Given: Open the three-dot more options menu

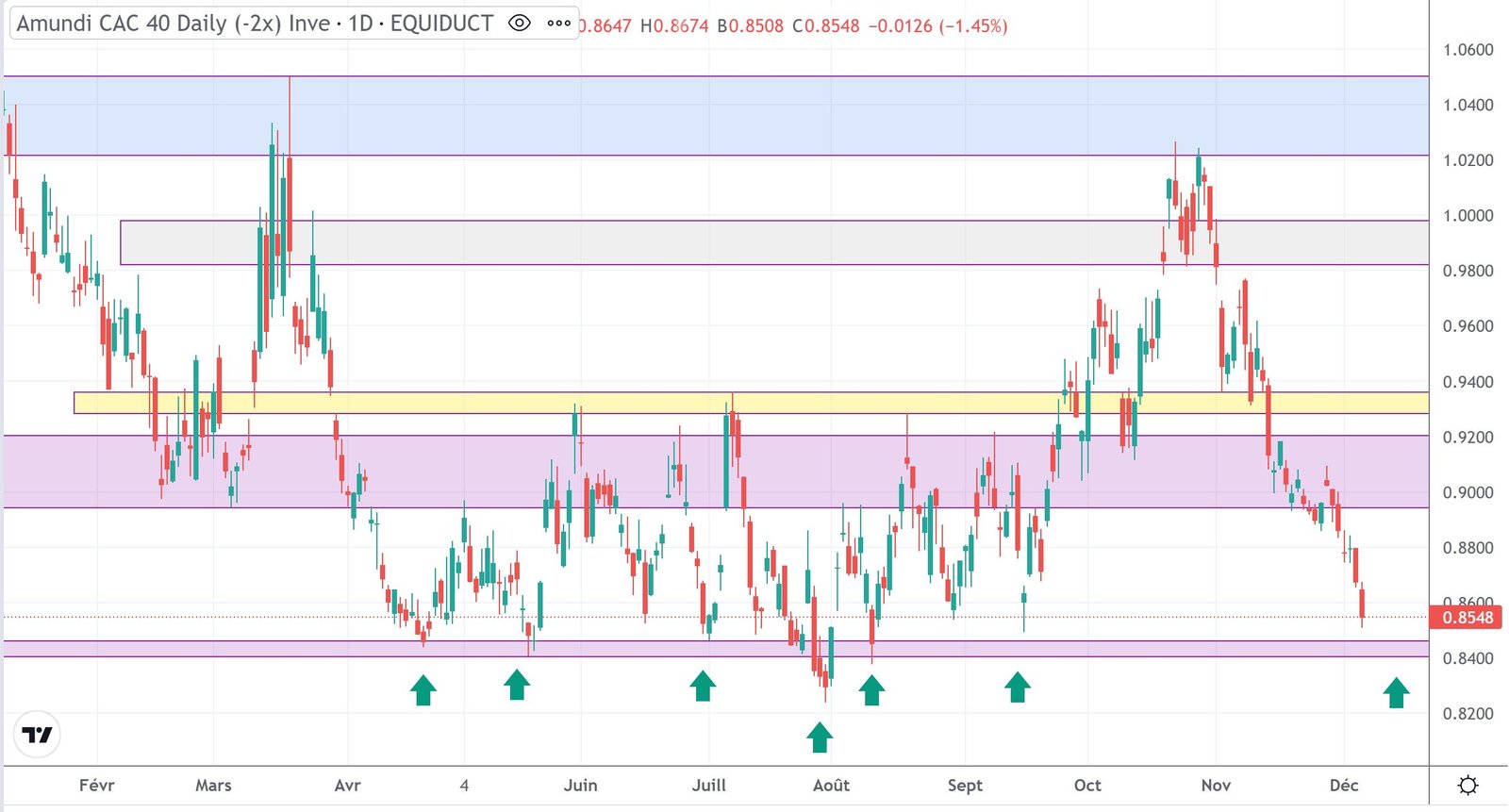Looking at the screenshot, I should coord(559,24).
